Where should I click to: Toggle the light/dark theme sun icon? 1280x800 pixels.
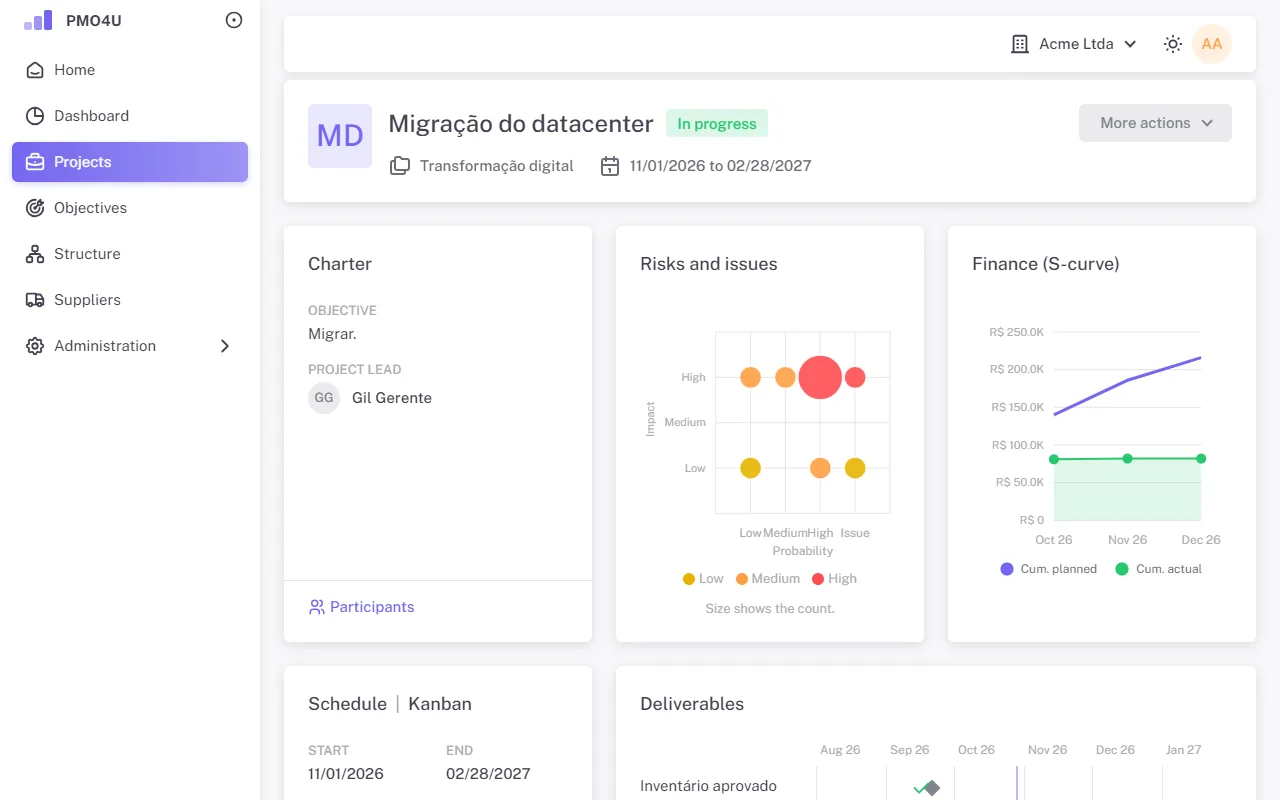point(1173,44)
